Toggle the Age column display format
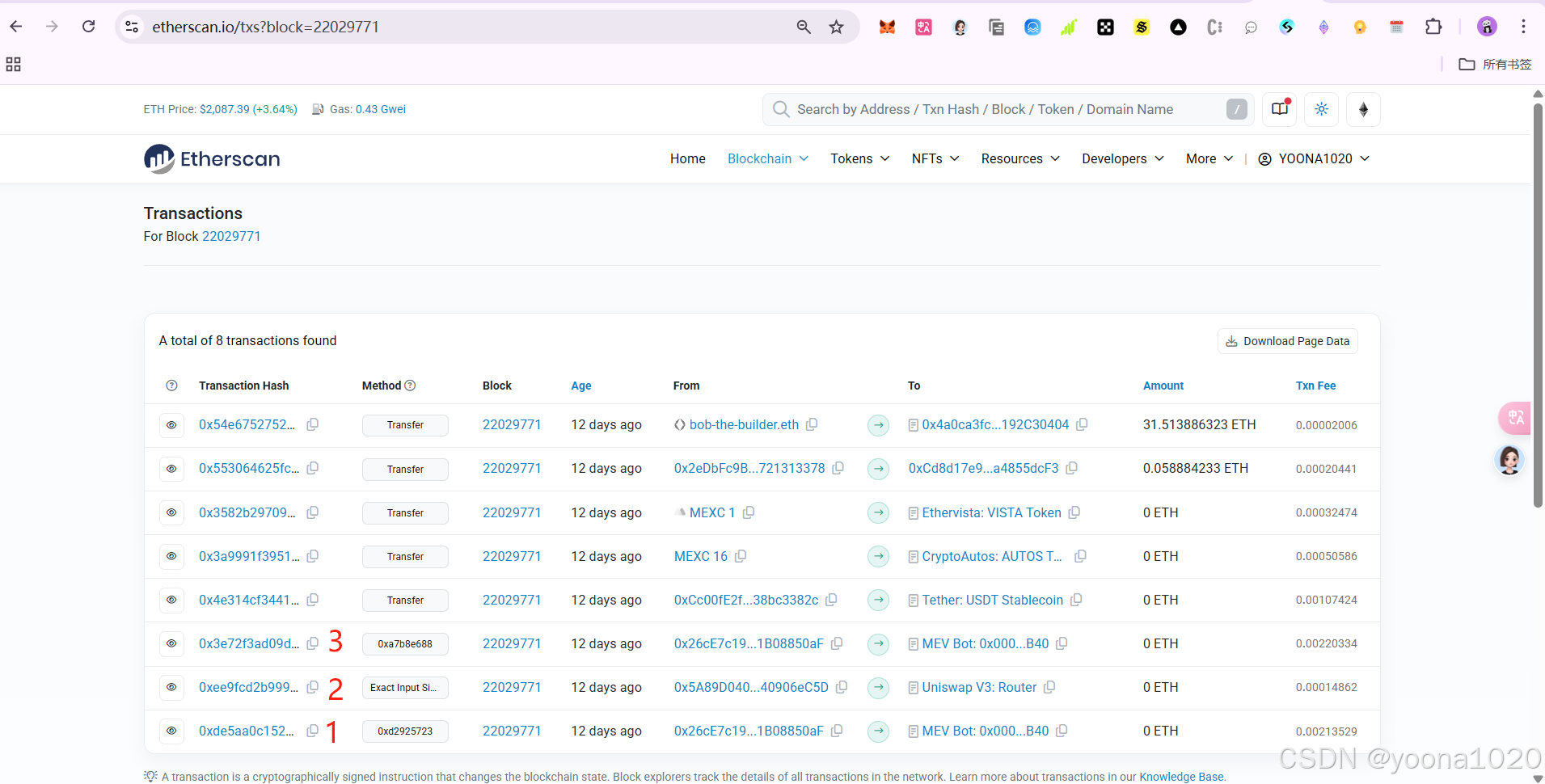The width and height of the screenshot is (1545, 784). click(581, 386)
